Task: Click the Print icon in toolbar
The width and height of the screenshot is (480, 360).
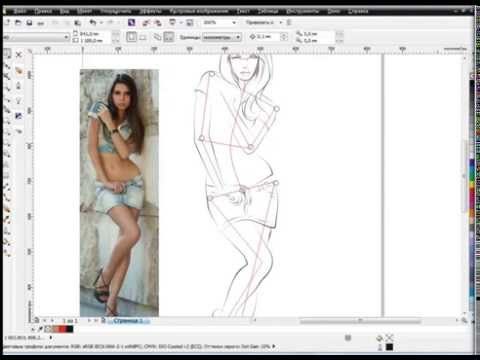Action: 41,23
